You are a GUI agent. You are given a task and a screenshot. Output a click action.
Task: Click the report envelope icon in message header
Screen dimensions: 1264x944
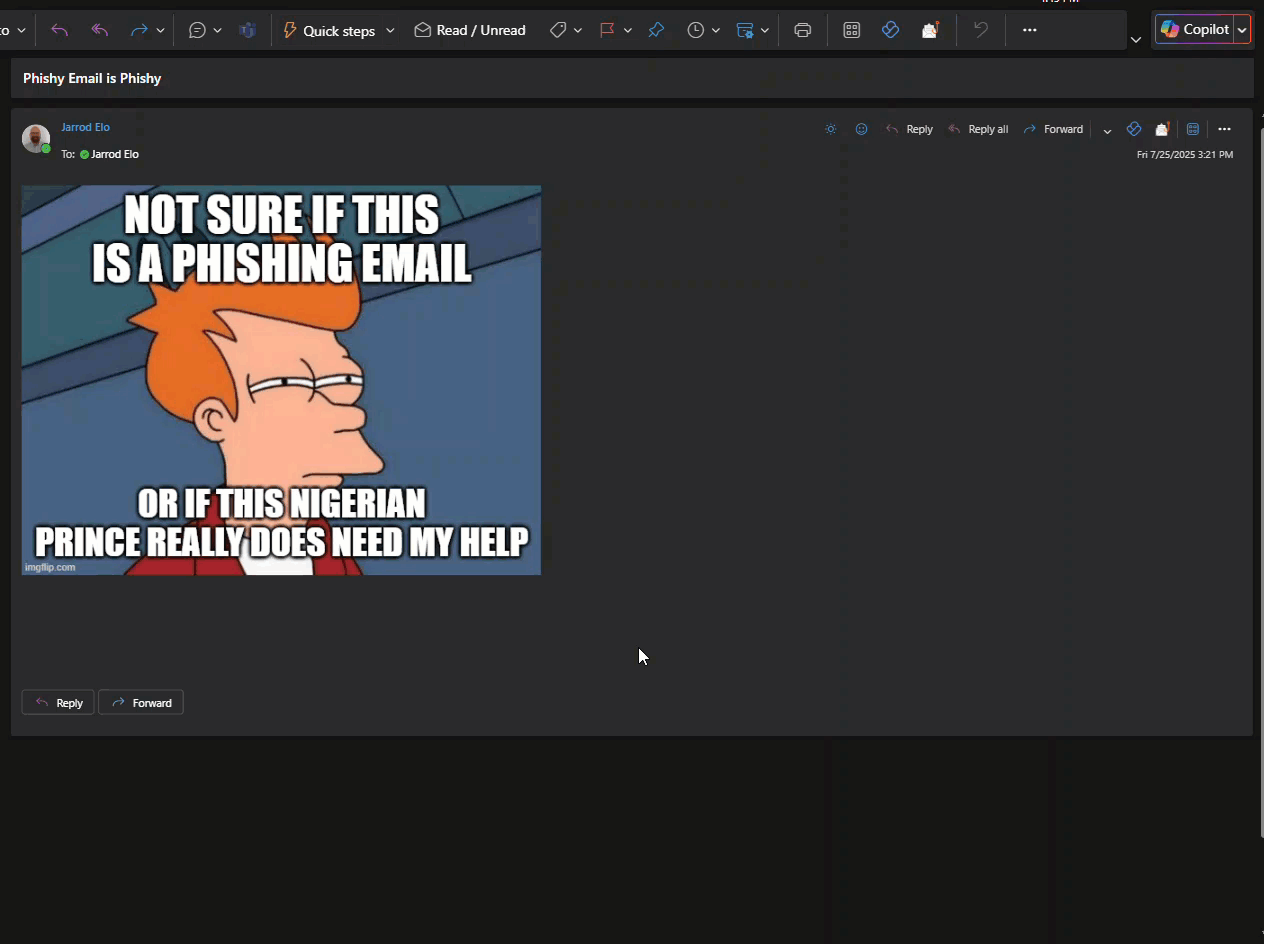(x=1163, y=129)
